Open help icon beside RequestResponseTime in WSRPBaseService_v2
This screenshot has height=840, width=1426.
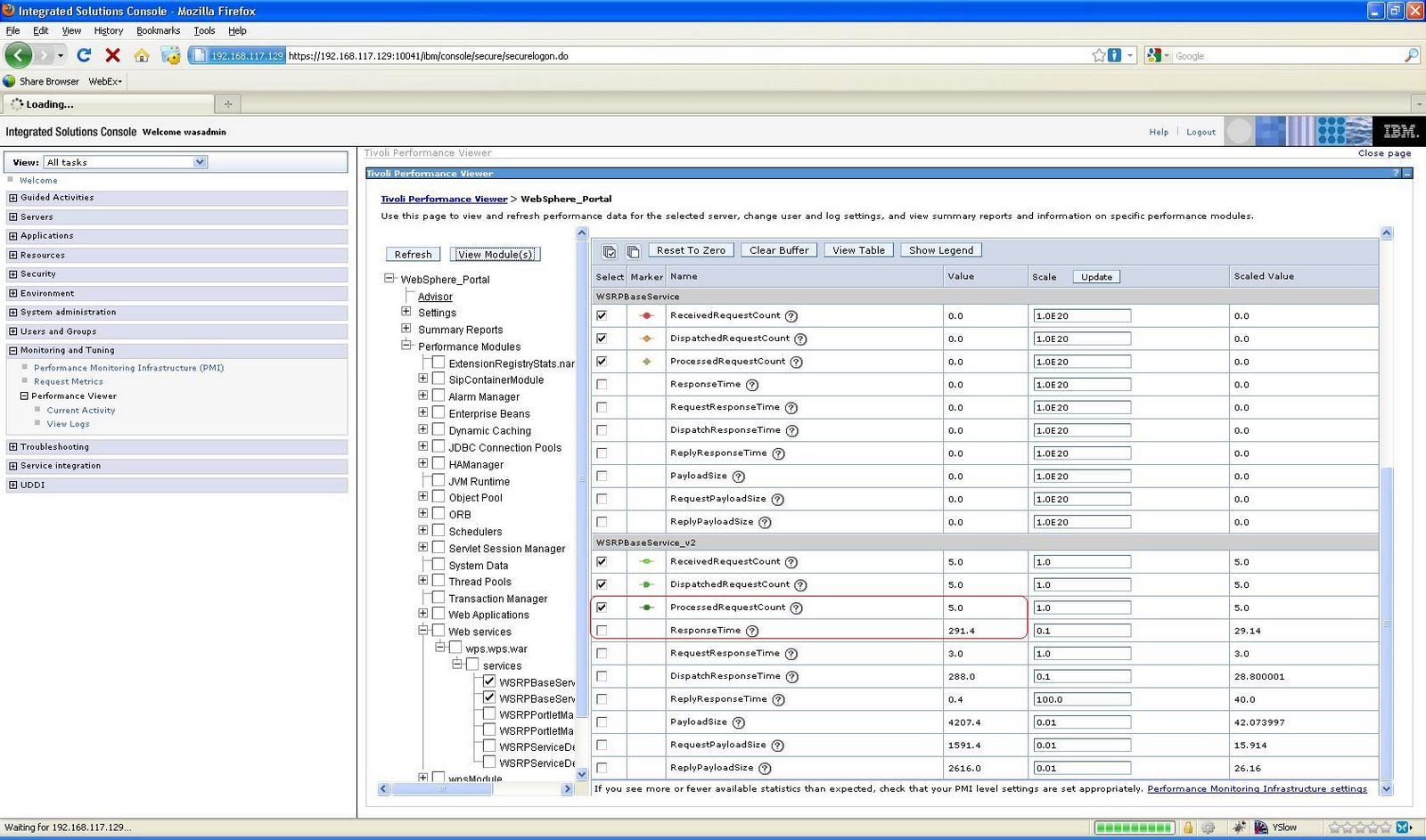pos(791,654)
